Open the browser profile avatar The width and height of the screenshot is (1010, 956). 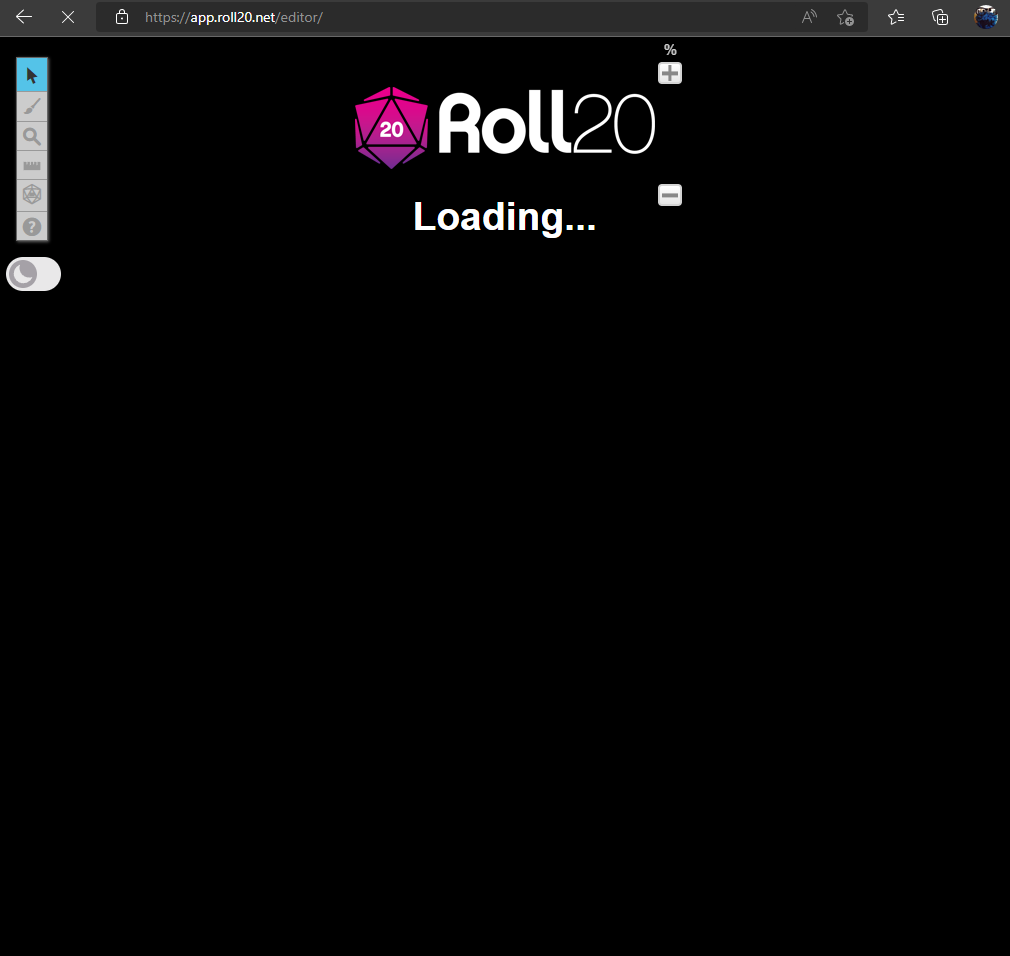click(x=986, y=17)
